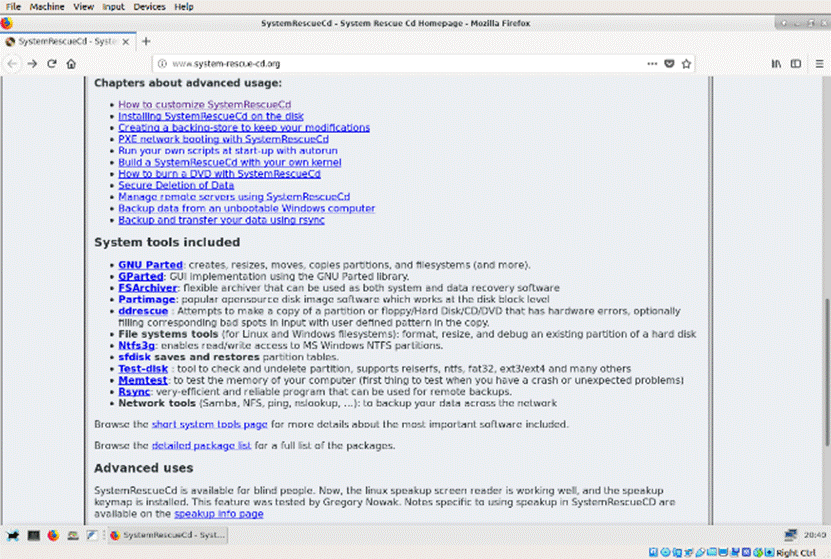Follow the GNU Parted link

(151, 265)
